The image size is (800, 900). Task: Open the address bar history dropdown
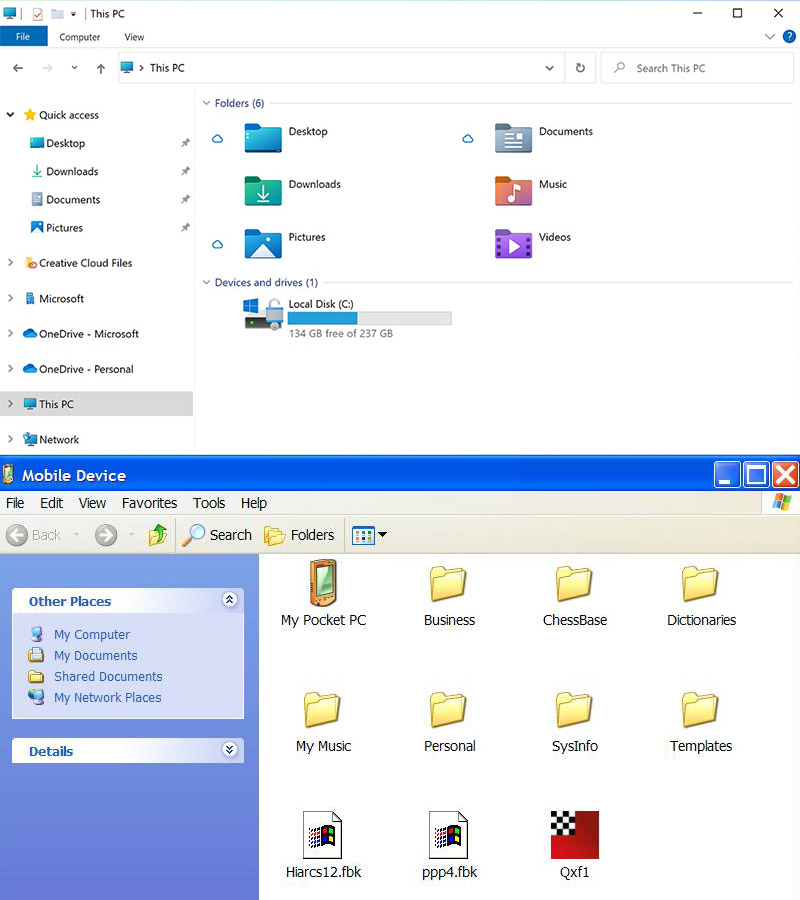click(x=549, y=68)
